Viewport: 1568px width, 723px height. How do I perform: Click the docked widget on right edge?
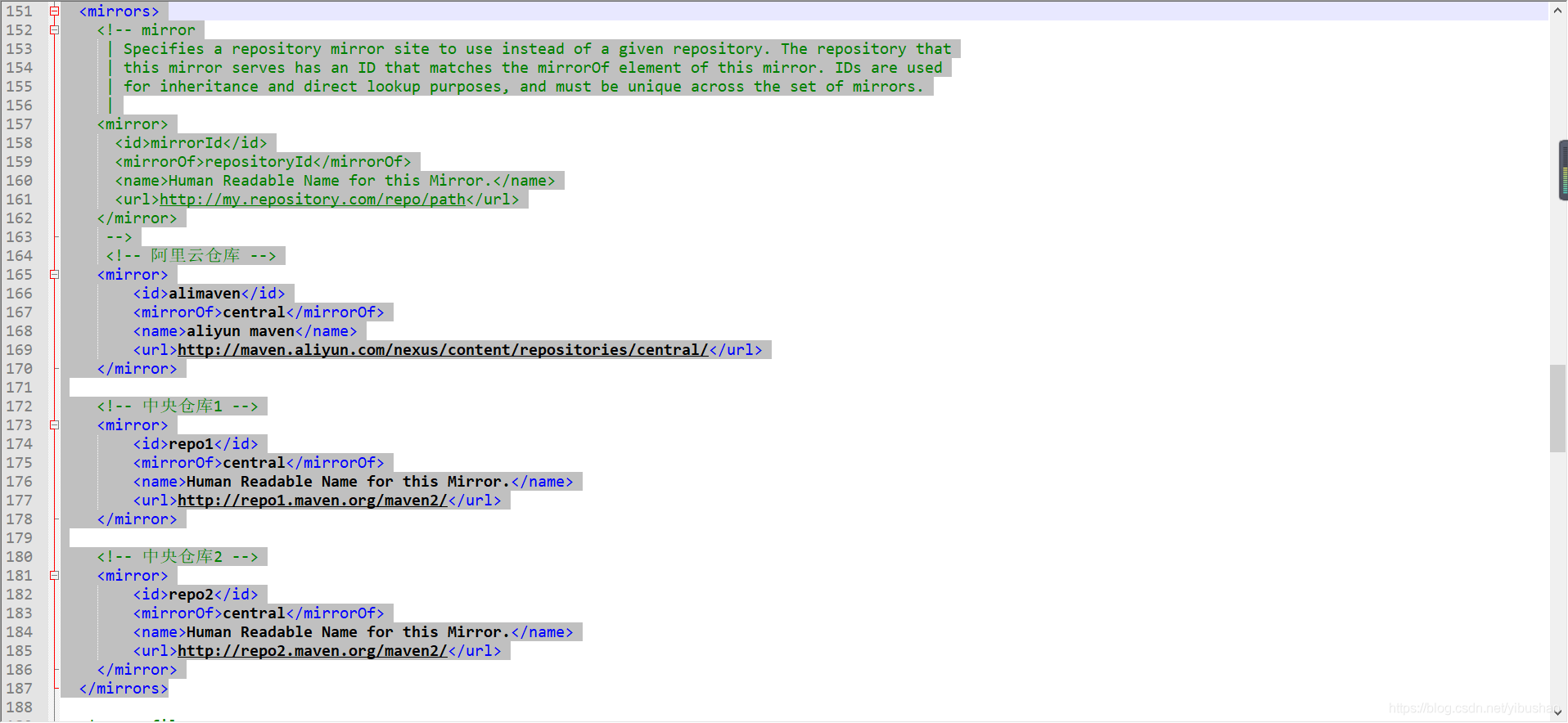click(x=1563, y=170)
